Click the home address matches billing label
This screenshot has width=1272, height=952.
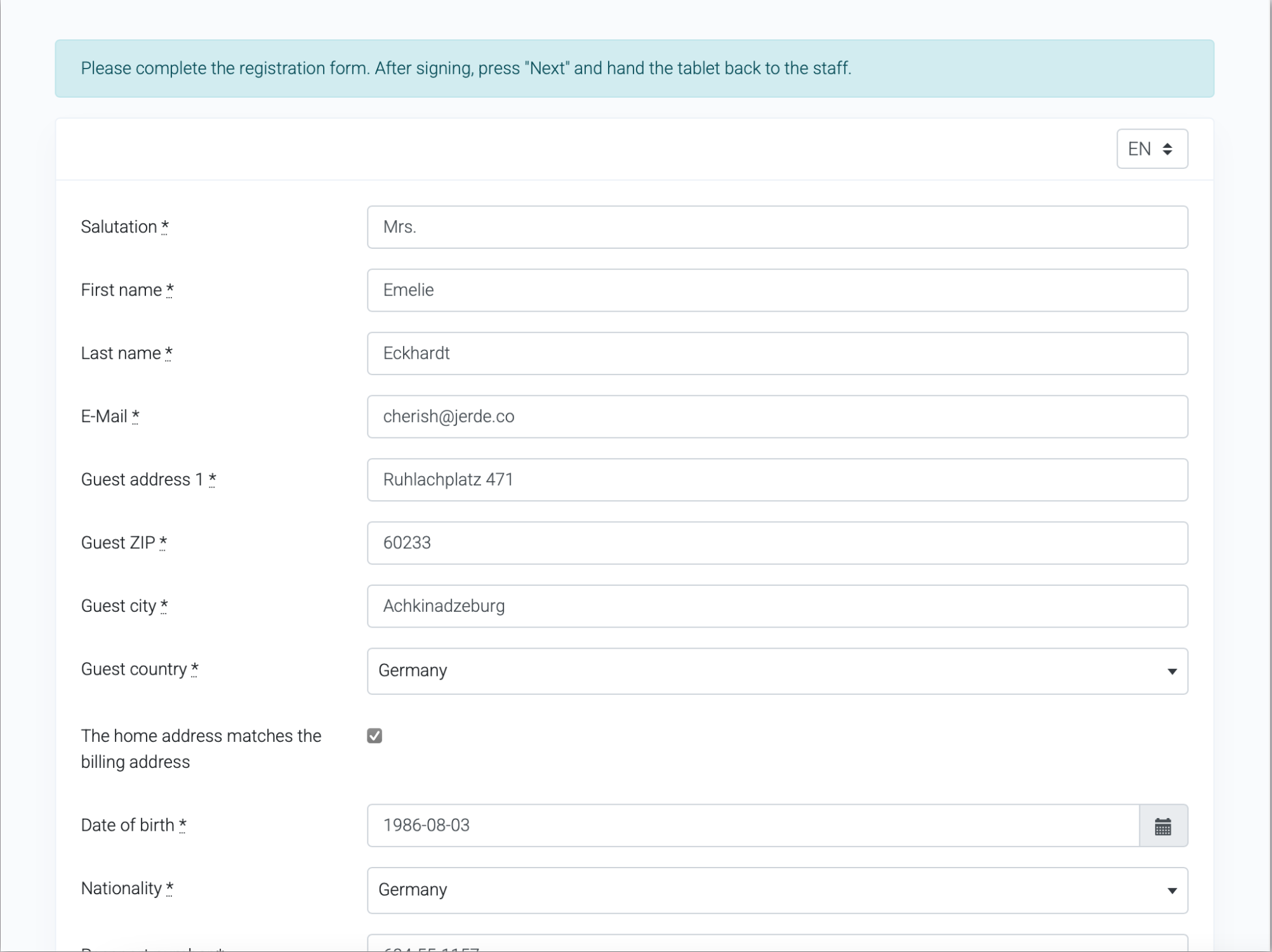[201, 749]
